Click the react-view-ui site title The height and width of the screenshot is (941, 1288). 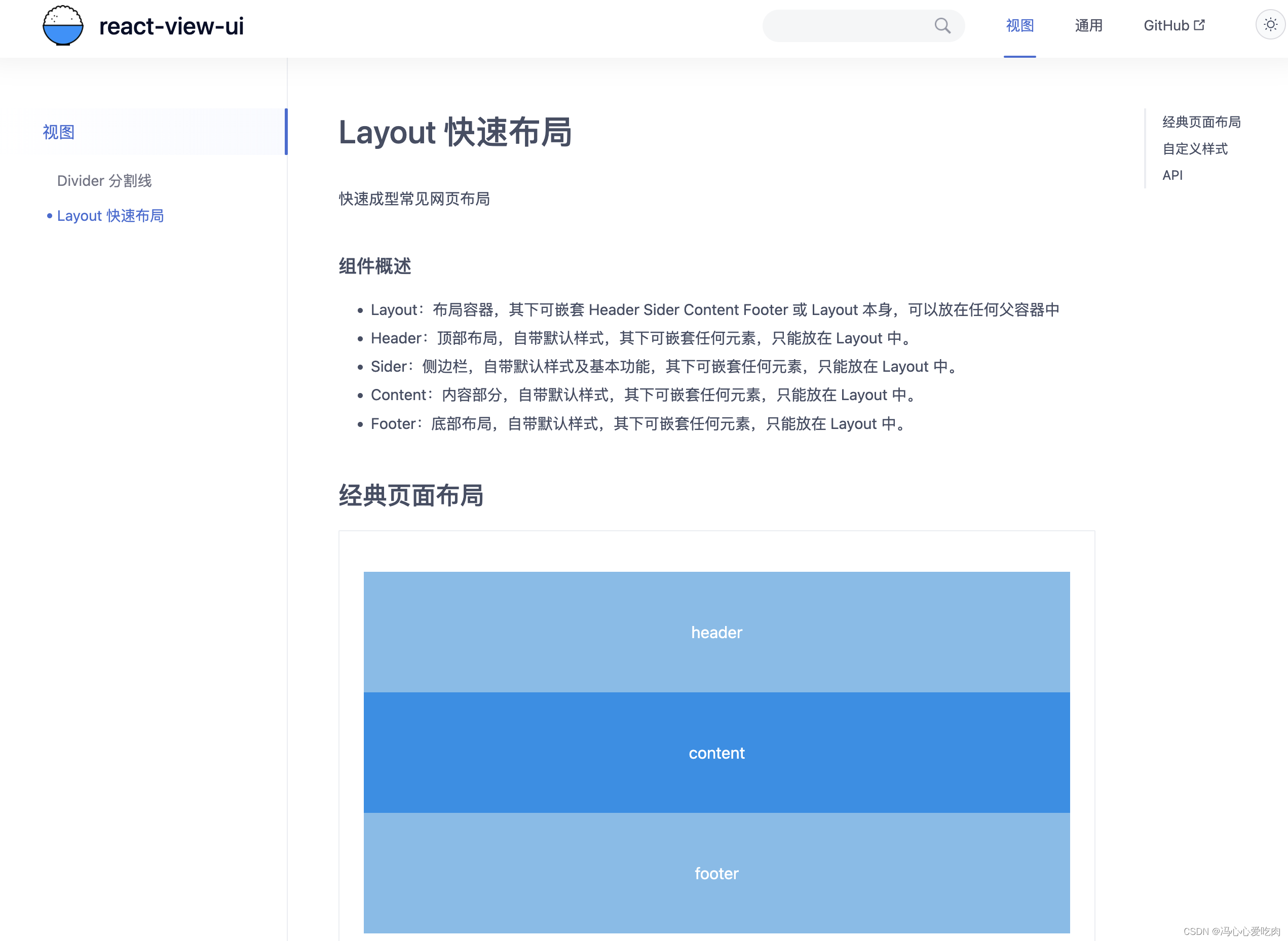pyautogui.click(x=171, y=26)
